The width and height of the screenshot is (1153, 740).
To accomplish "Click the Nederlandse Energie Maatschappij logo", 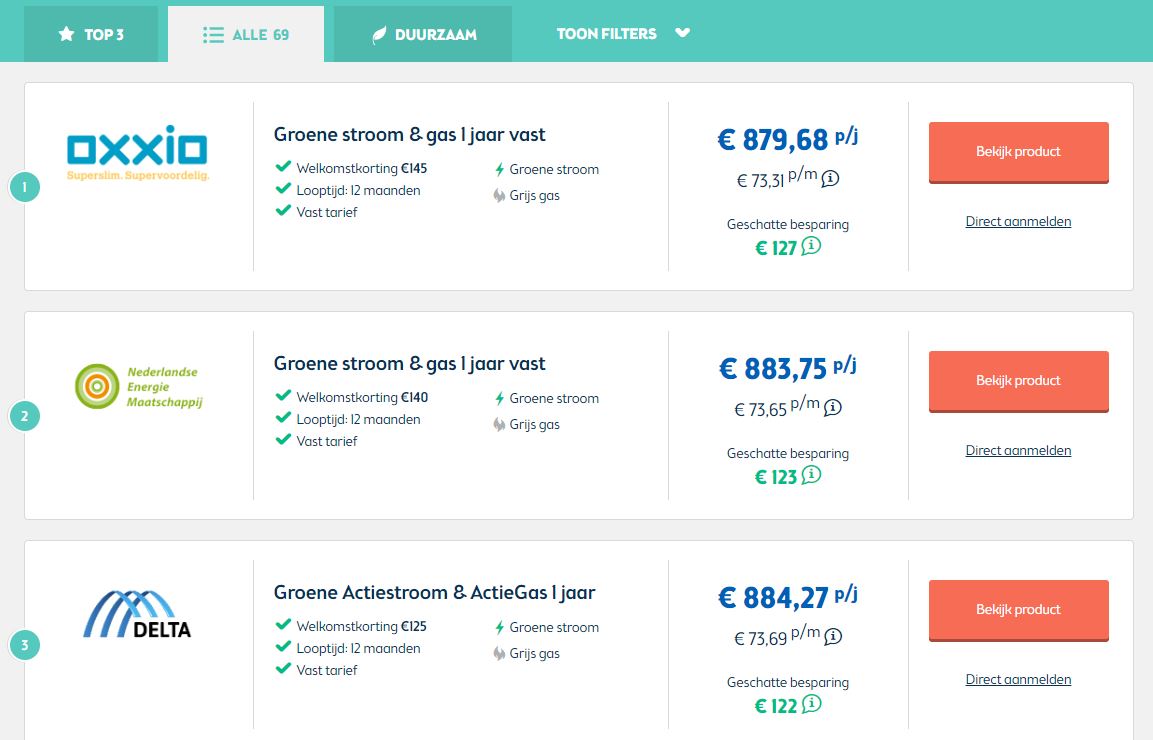I will coord(138,387).
